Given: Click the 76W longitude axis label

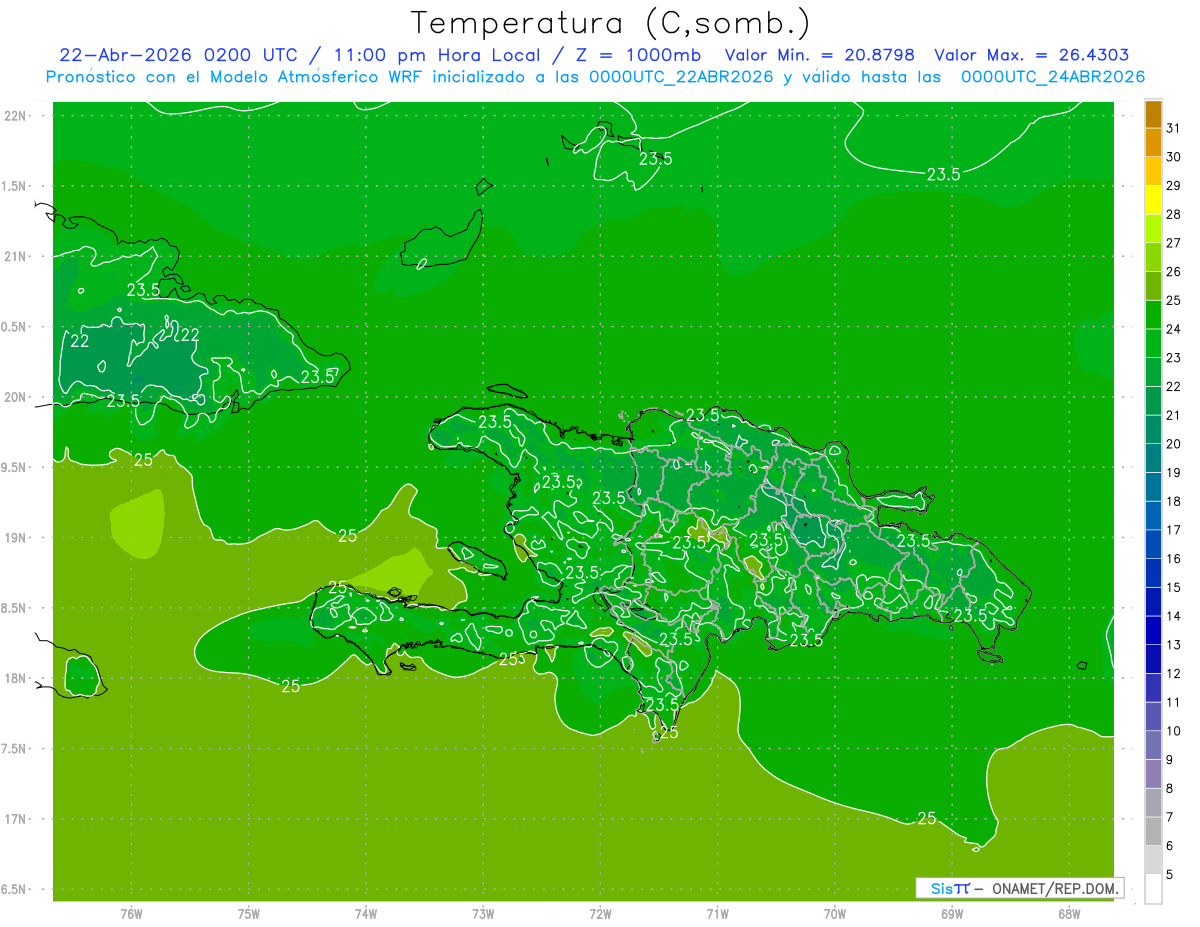Looking at the screenshot, I should point(131,913).
